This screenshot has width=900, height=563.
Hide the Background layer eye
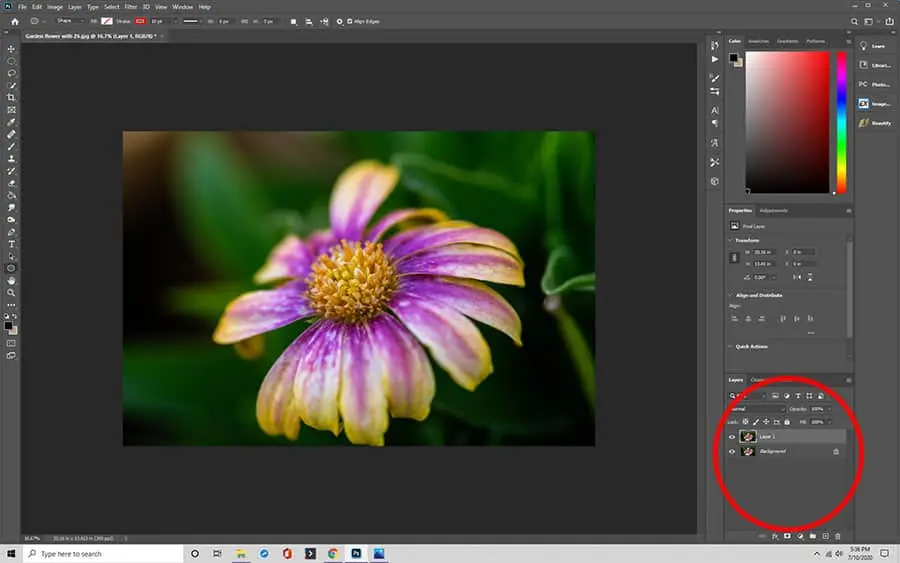click(x=732, y=452)
